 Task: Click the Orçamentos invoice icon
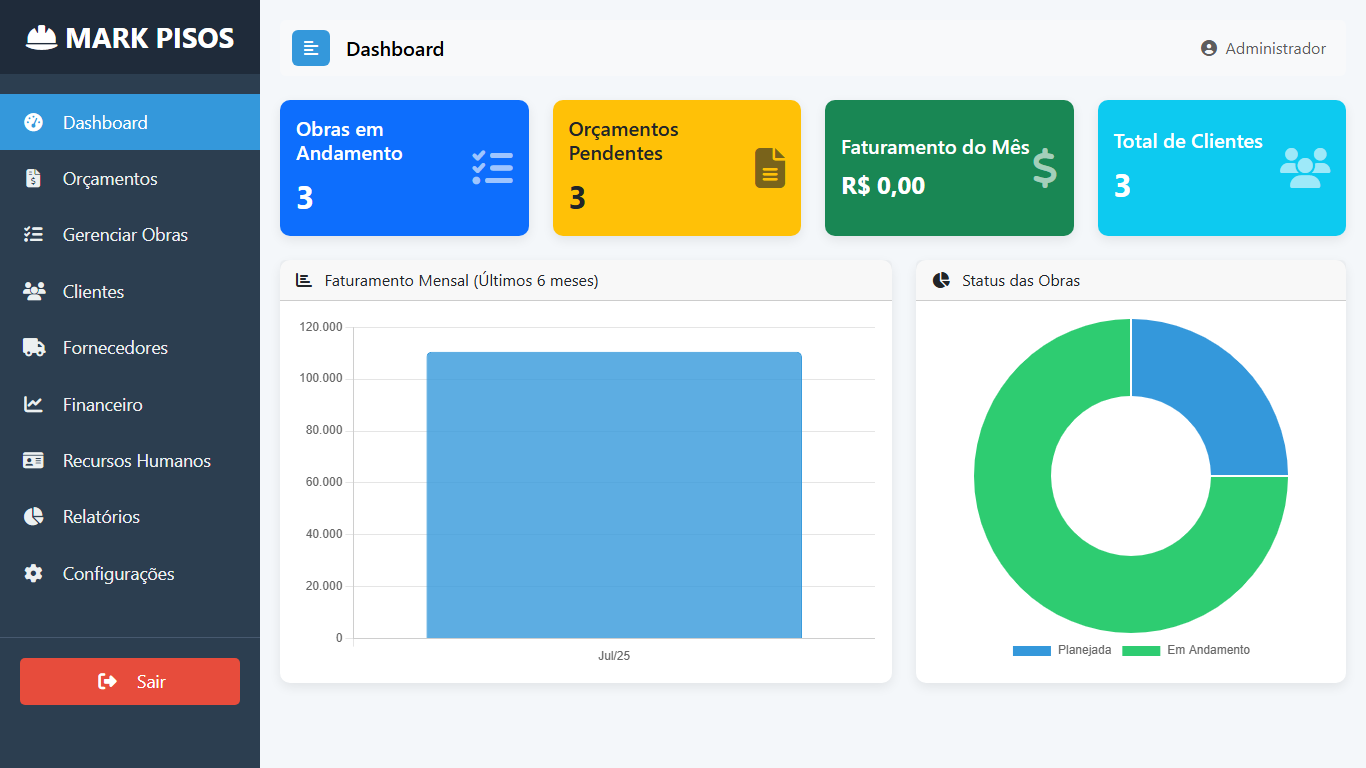(x=33, y=179)
